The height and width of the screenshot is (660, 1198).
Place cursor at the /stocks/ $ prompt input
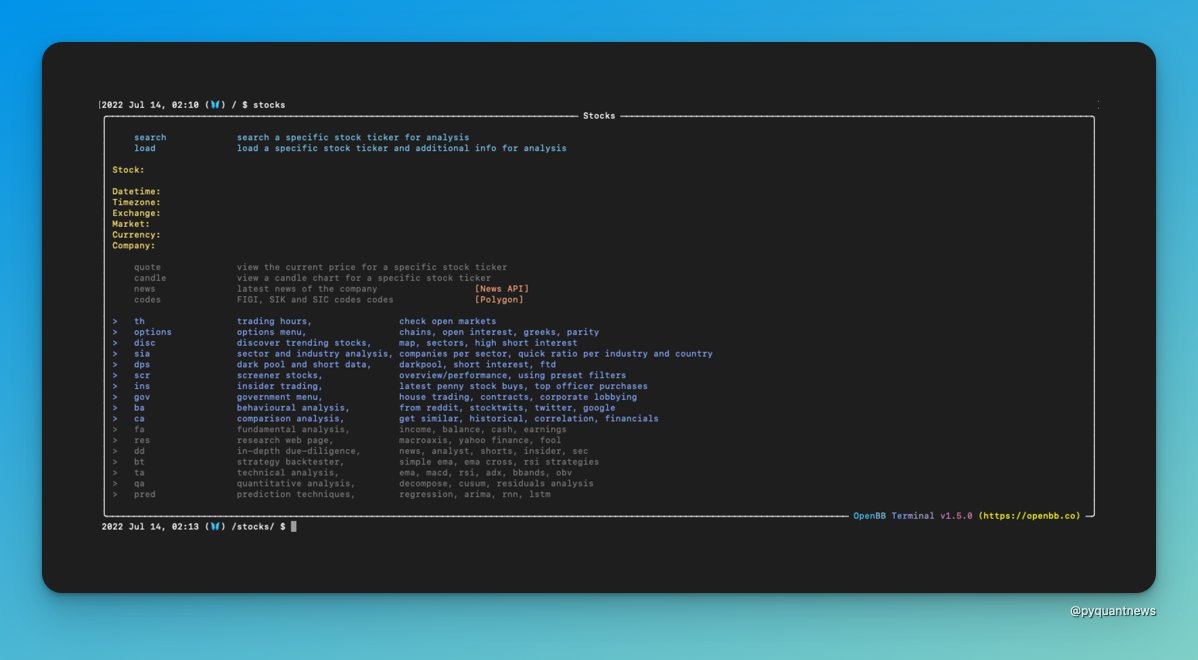pyautogui.click(x=293, y=526)
